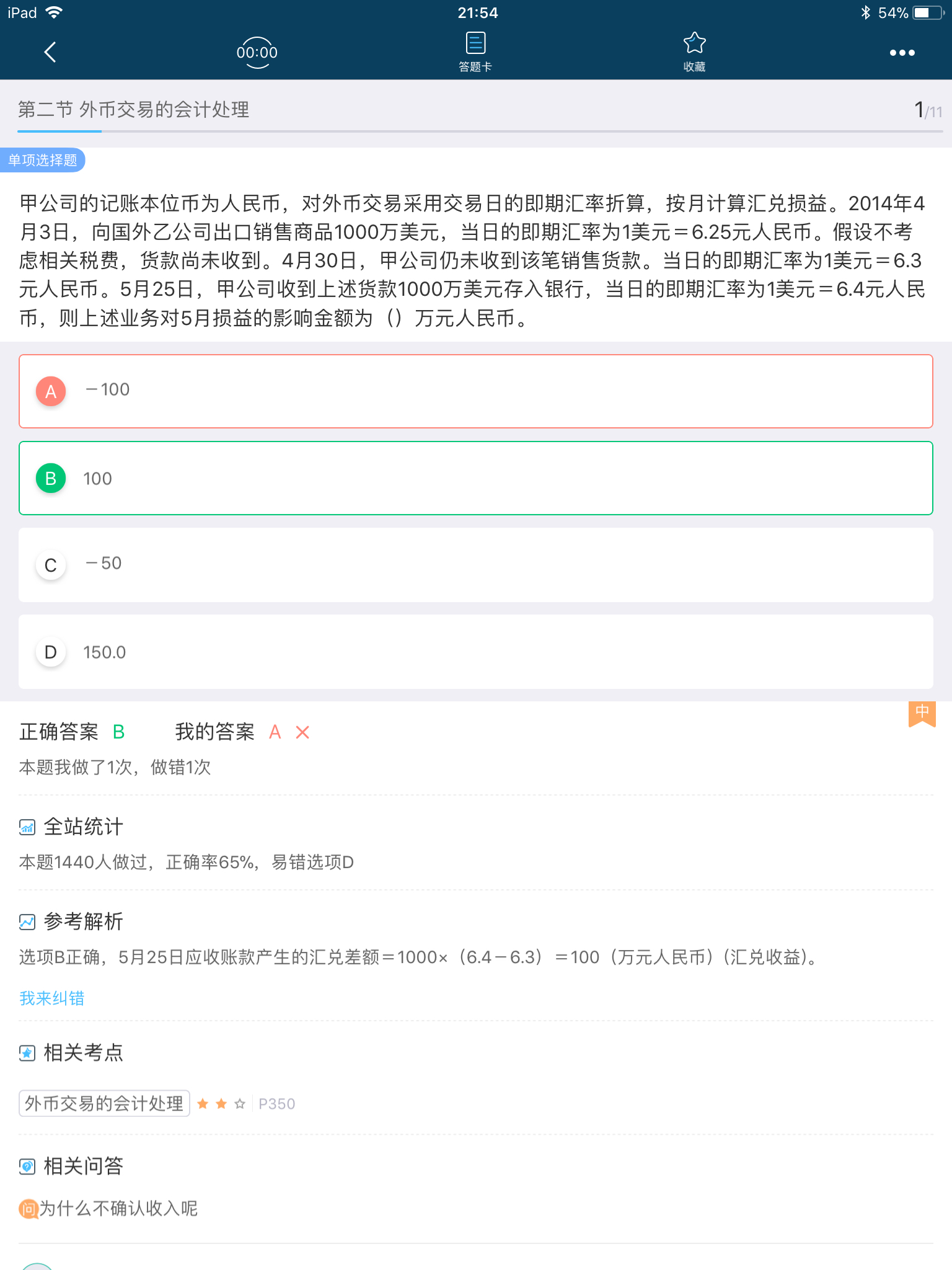Open the ellipsis overflow menu

tap(902, 52)
